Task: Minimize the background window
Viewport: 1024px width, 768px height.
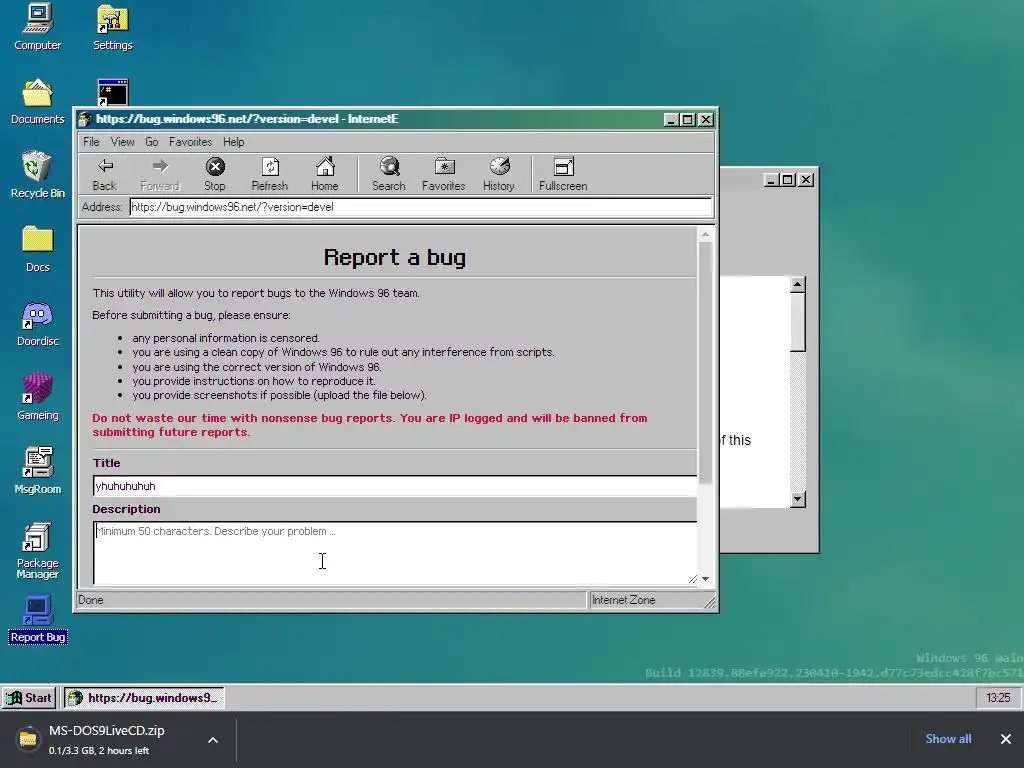Action: click(x=772, y=180)
